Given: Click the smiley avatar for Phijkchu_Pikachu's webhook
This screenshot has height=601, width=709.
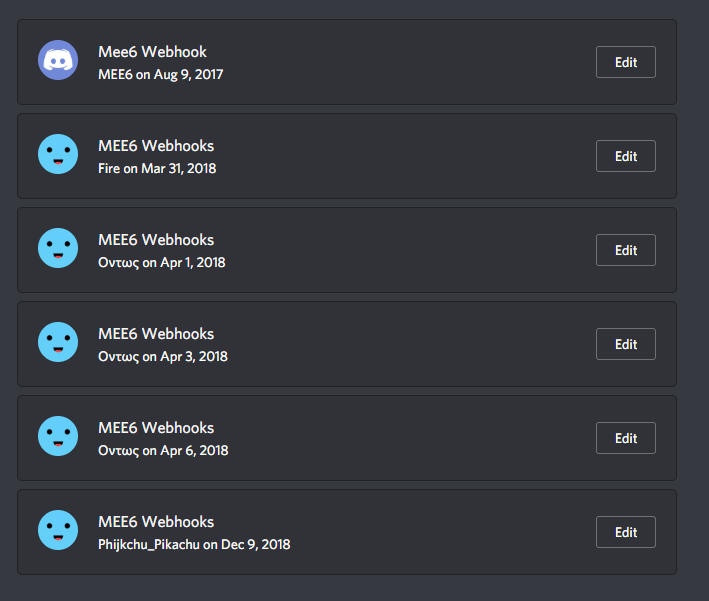Looking at the screenshot, I should [x=58, y=530].
